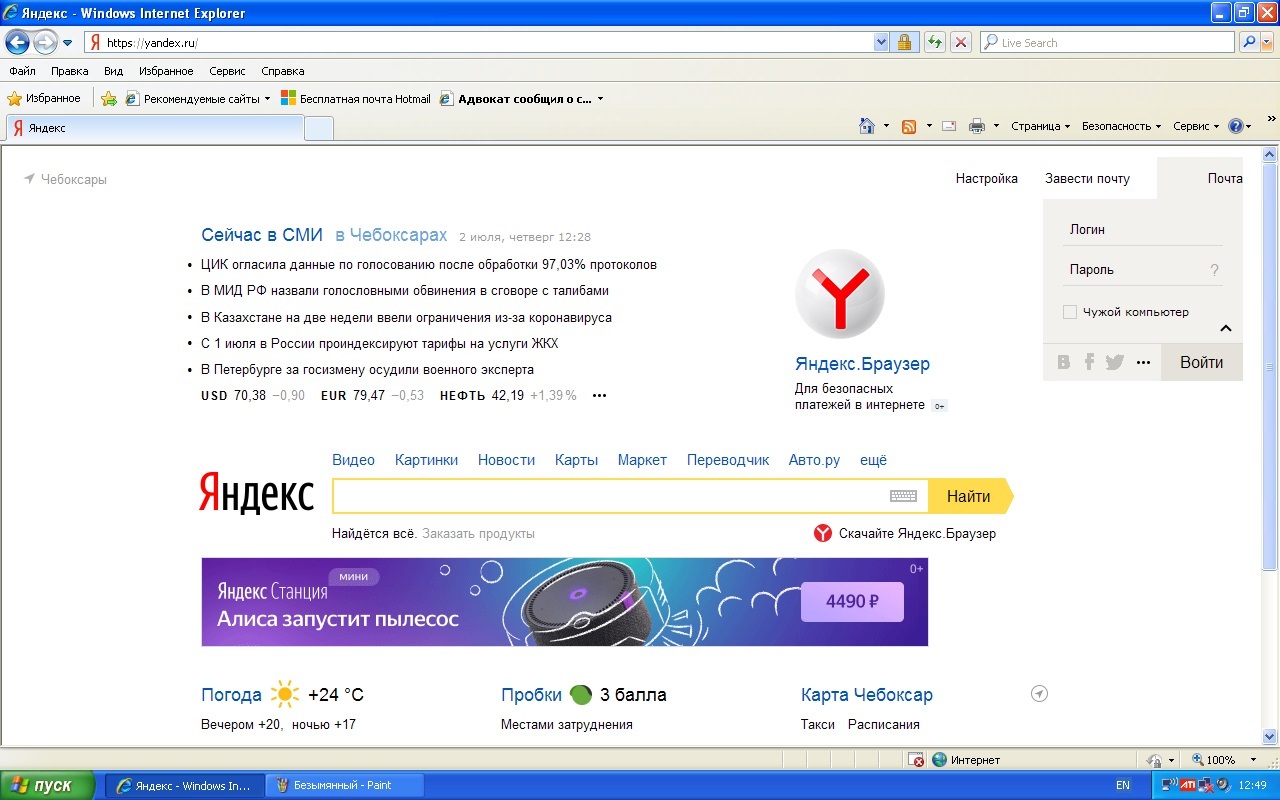The height and width of the screenshot is (800, 1280).
Task: Open the Настройка link
Action: pyautogui.click(x=986, y=179)
